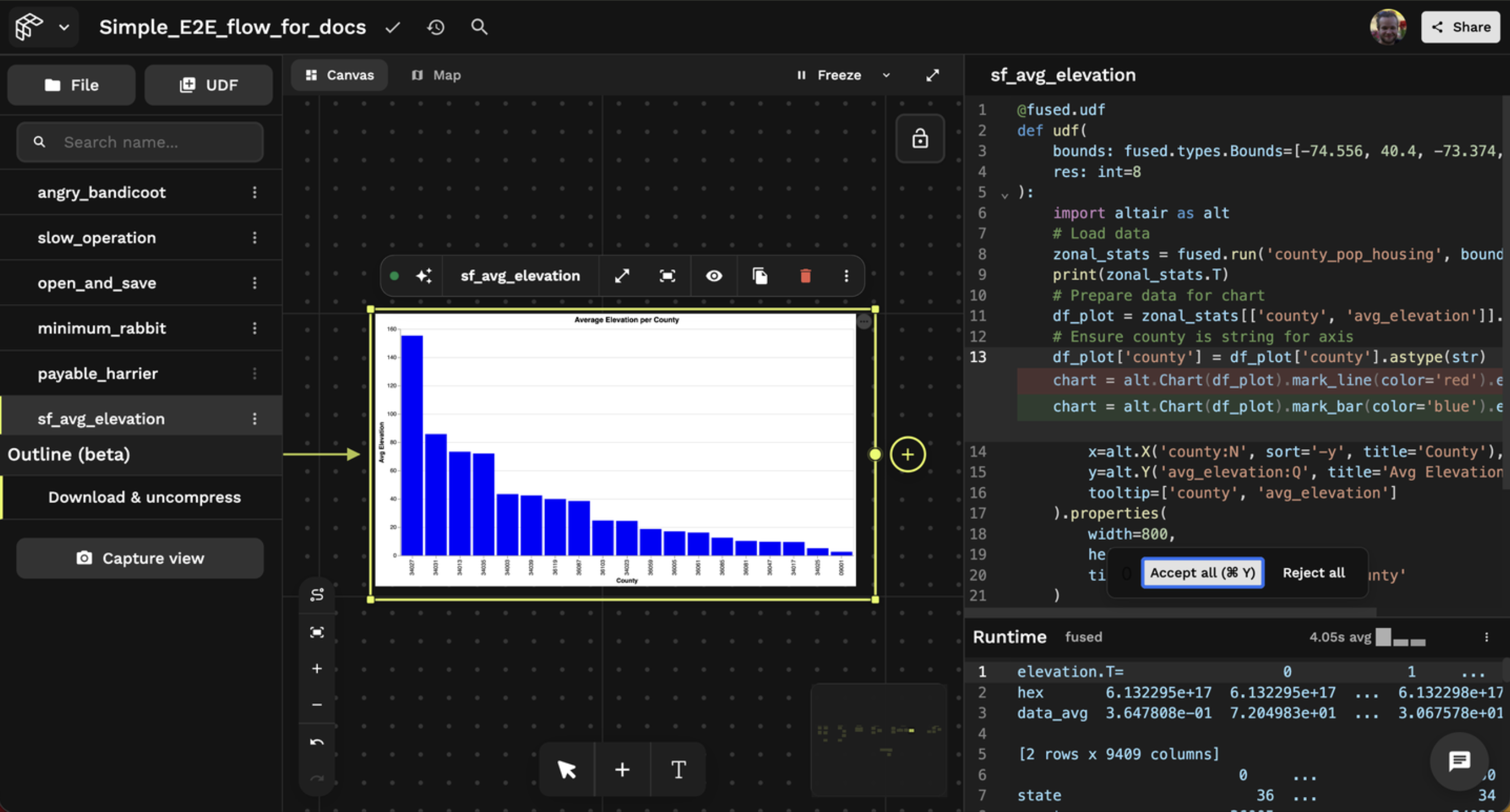
Task: Open options menu for slow_operation
Action: 254,237
